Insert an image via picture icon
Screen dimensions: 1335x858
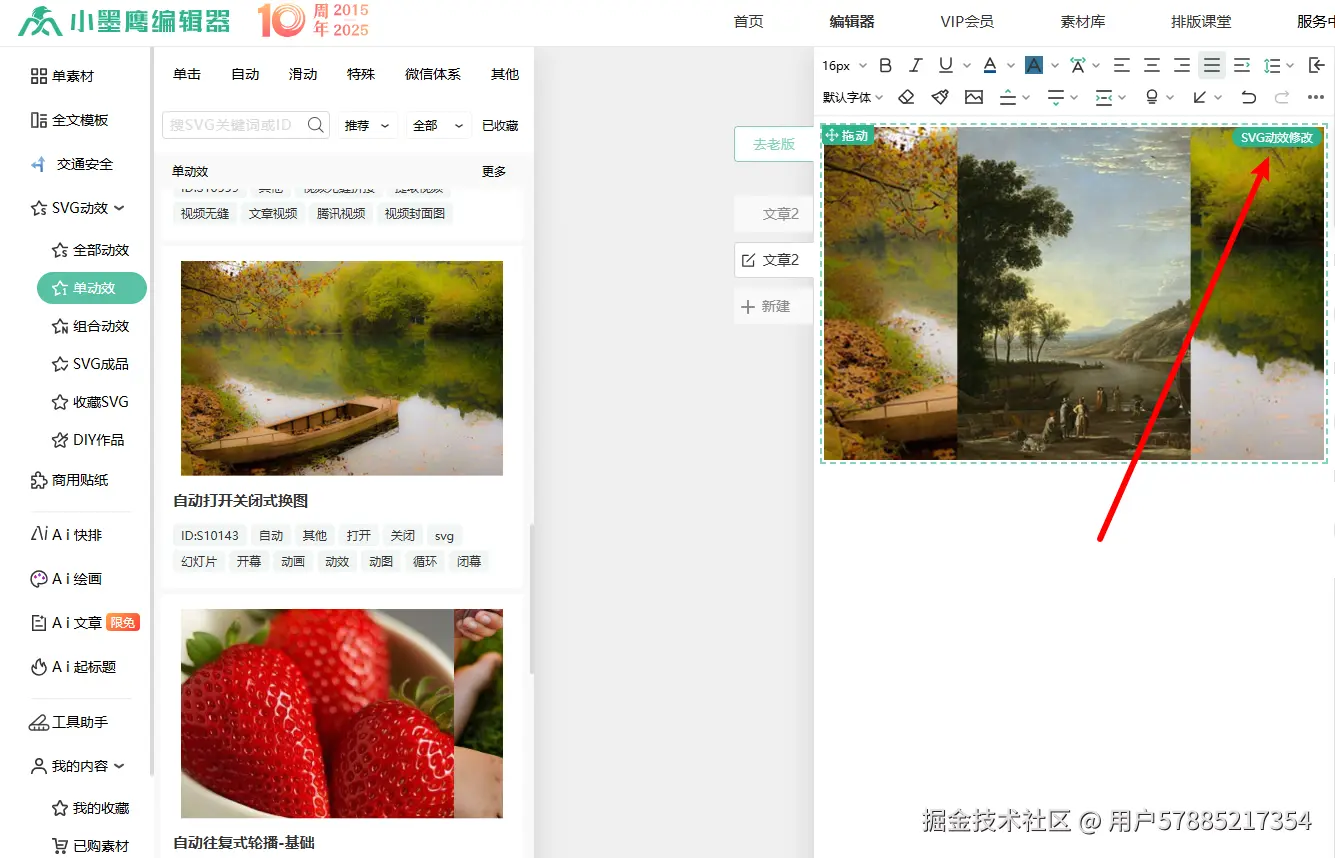[x=974, y=97]
